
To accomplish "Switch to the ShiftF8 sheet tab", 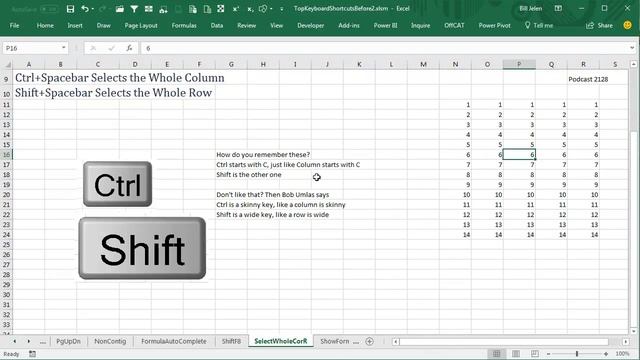I will [231, 341].
